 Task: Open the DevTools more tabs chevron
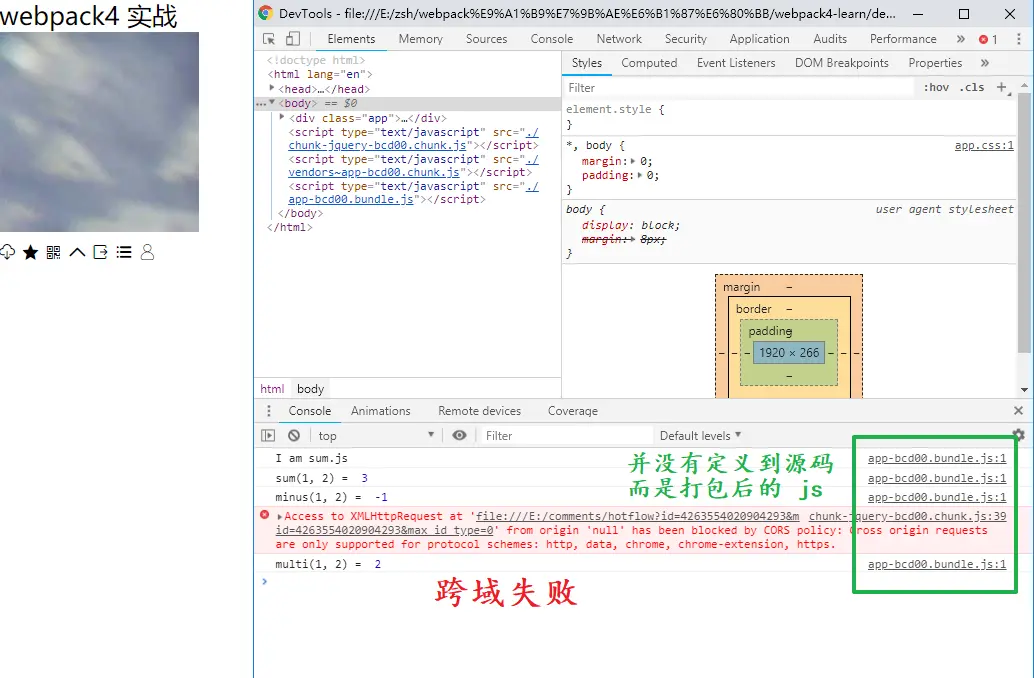(961, 39)
